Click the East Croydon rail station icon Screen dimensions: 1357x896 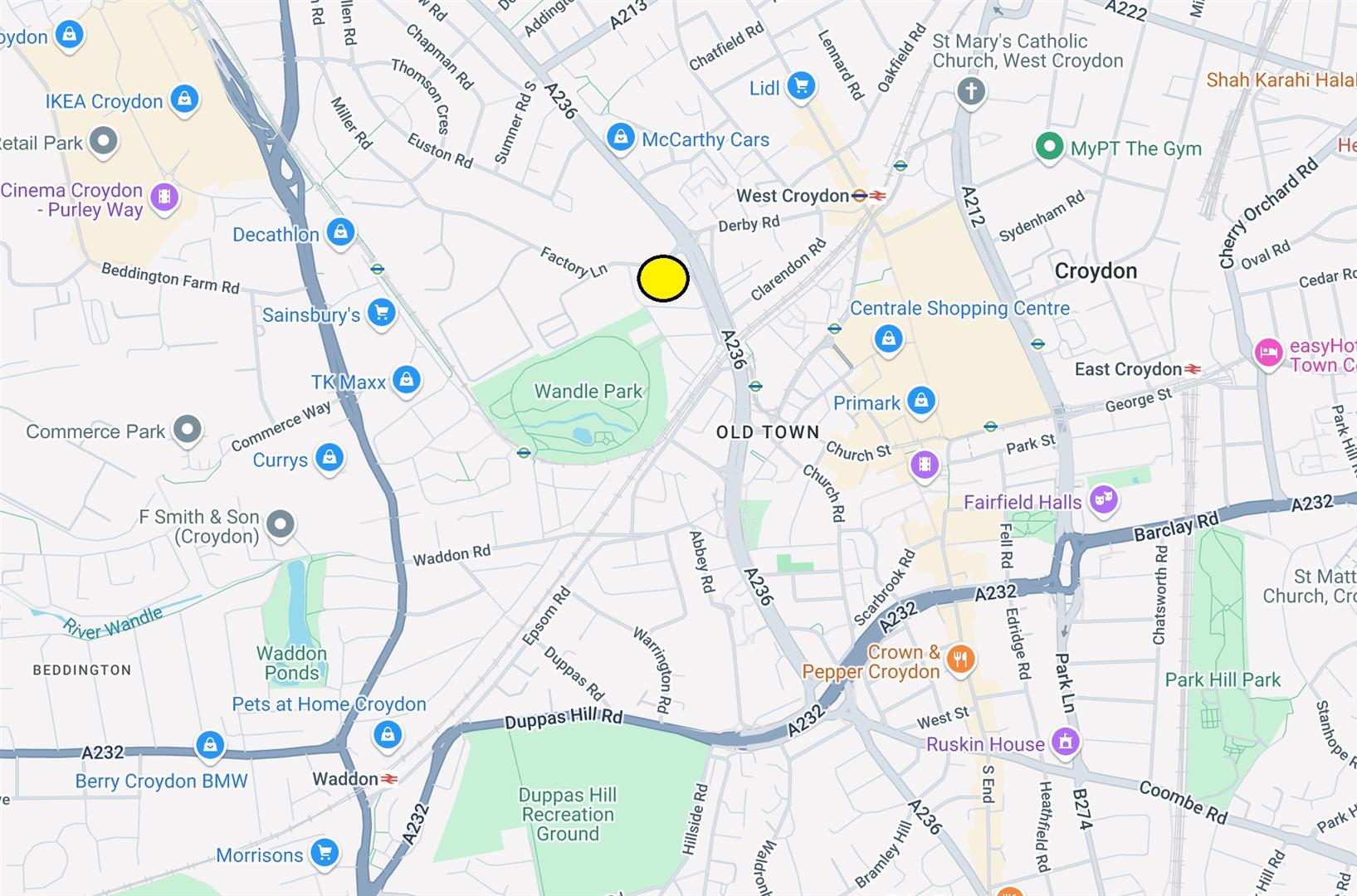pos(1193,369)
